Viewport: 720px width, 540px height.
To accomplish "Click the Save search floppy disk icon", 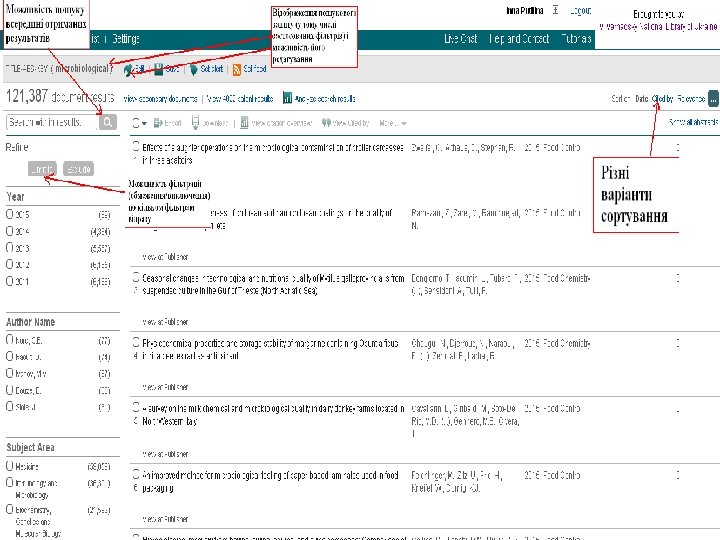I will click(158, 69).
